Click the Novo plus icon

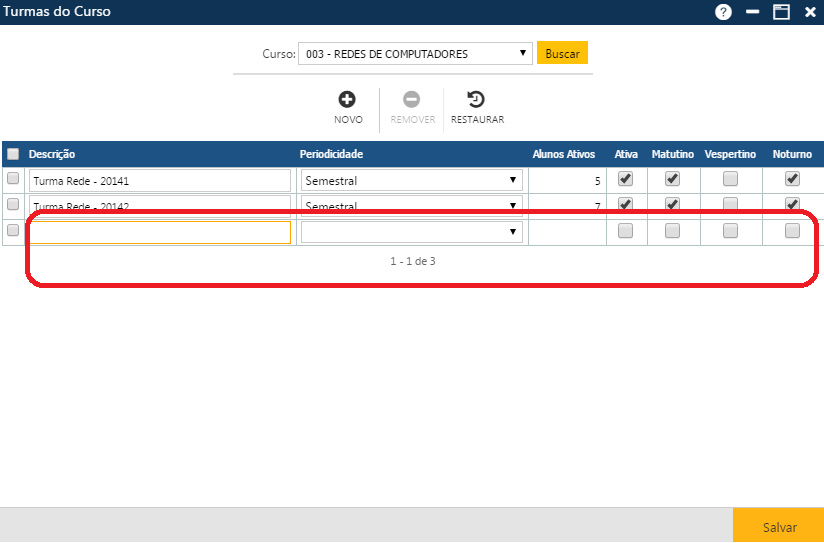coord(347,99)
